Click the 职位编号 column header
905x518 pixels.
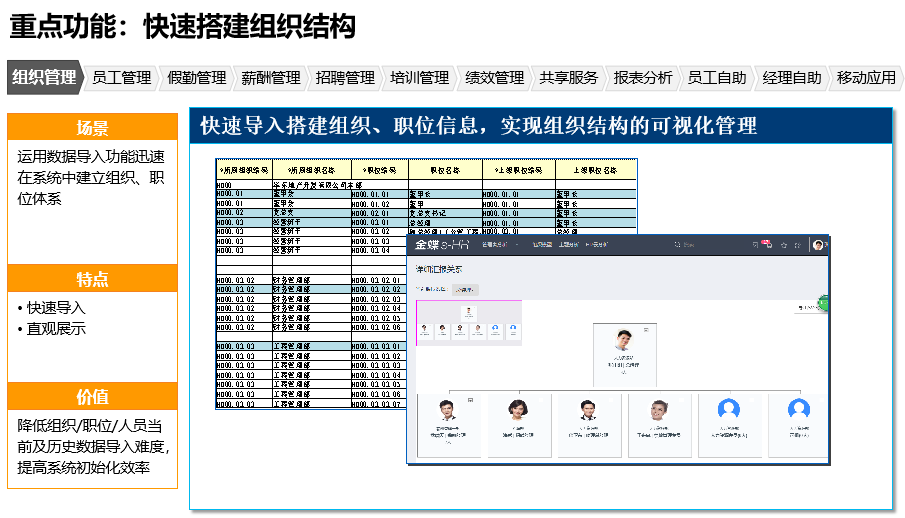[x=380, y=170]
